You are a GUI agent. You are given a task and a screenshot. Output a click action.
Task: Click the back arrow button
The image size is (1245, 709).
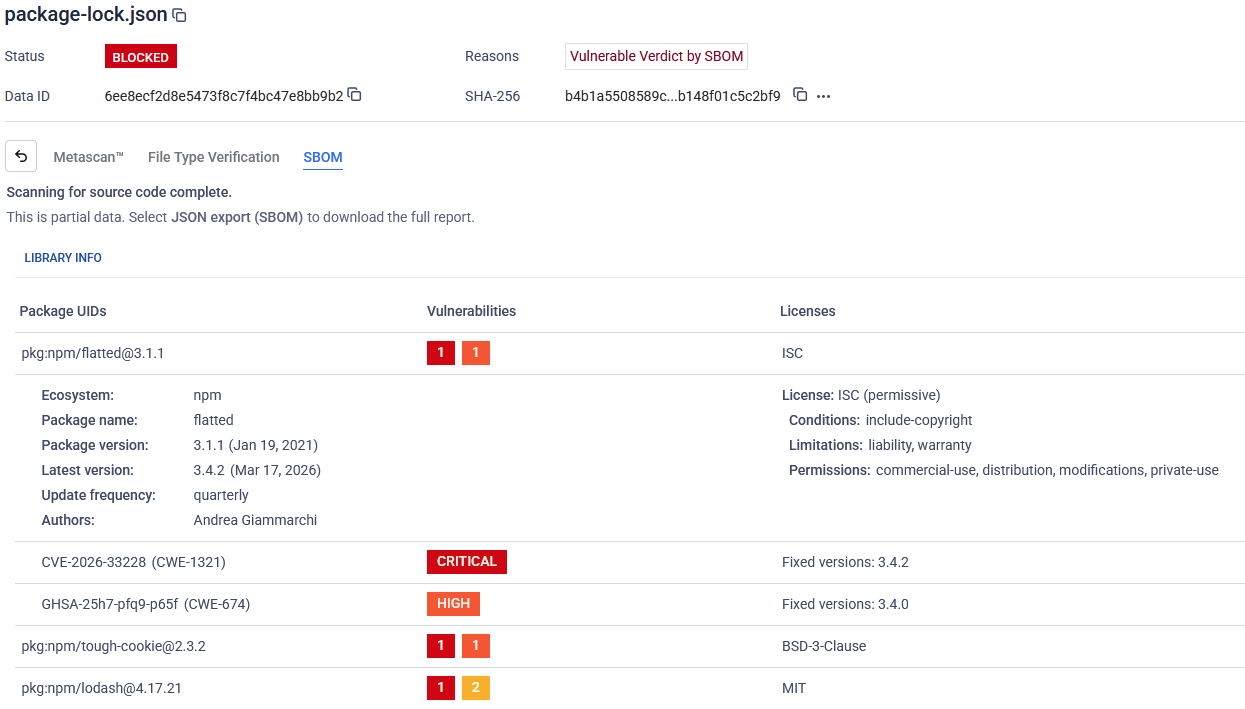click(x=21, y=157)
